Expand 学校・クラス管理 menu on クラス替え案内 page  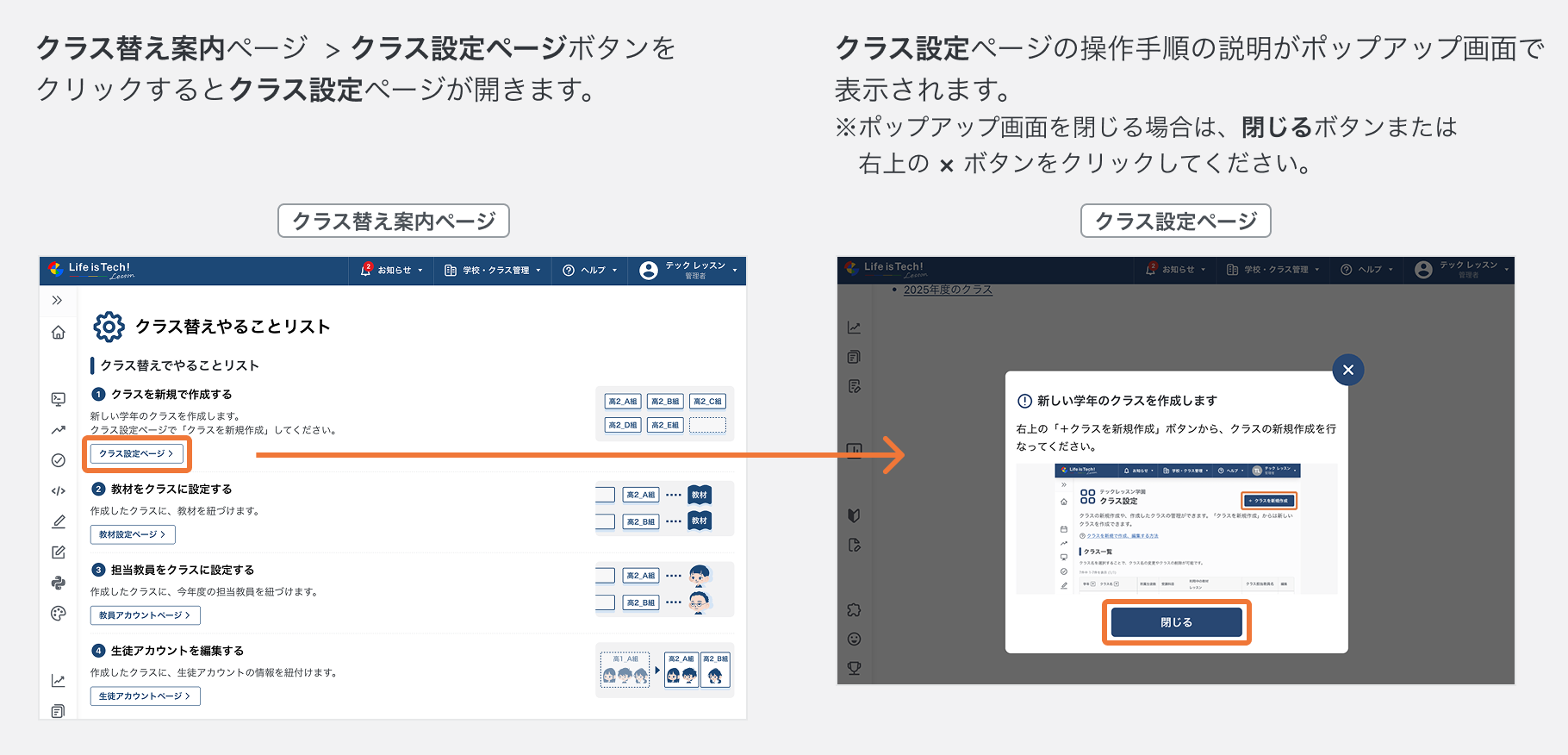pyautogui.click(x=493, y=270)
